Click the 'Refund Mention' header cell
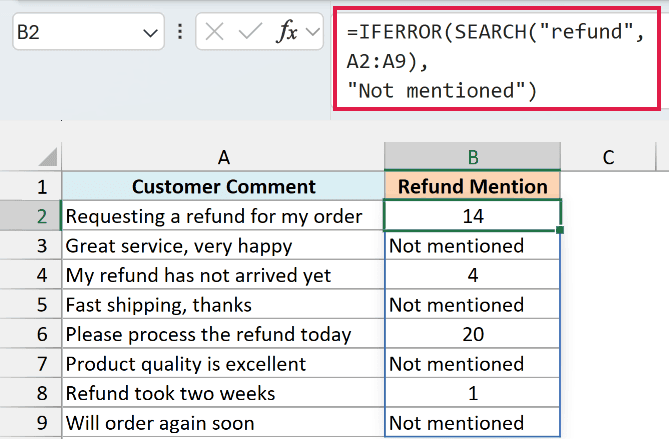 472,186
